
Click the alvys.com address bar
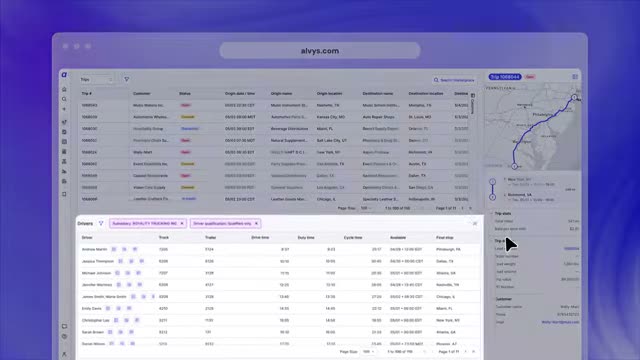(x=320, y=51)
